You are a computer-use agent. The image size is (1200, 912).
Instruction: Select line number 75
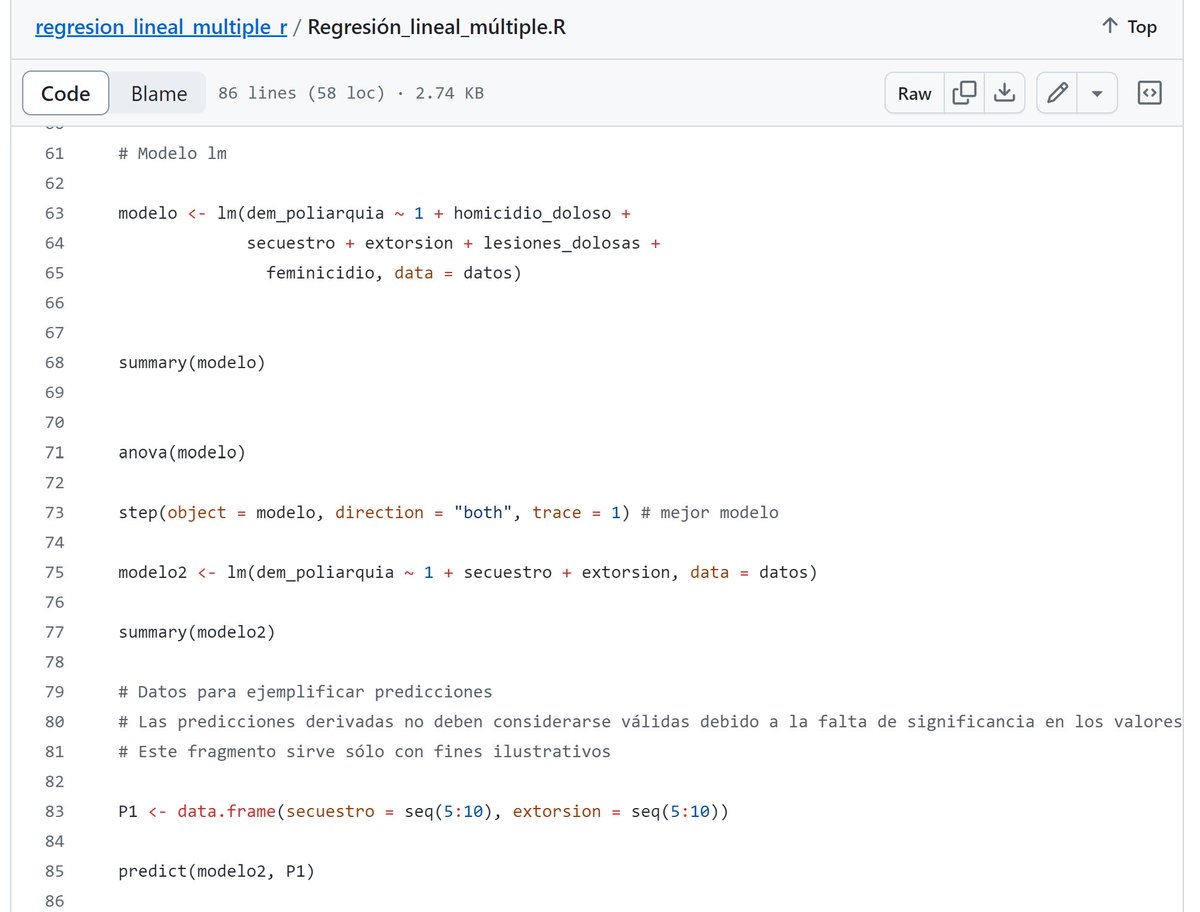pyautogui.click(x=54, y=572)
